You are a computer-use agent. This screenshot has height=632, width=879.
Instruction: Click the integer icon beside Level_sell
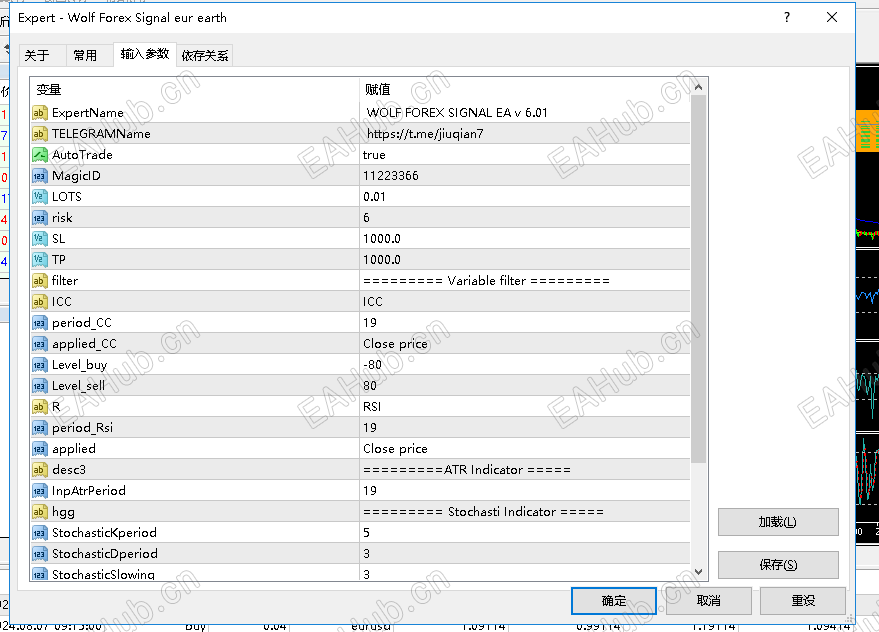tap(39, 386)
